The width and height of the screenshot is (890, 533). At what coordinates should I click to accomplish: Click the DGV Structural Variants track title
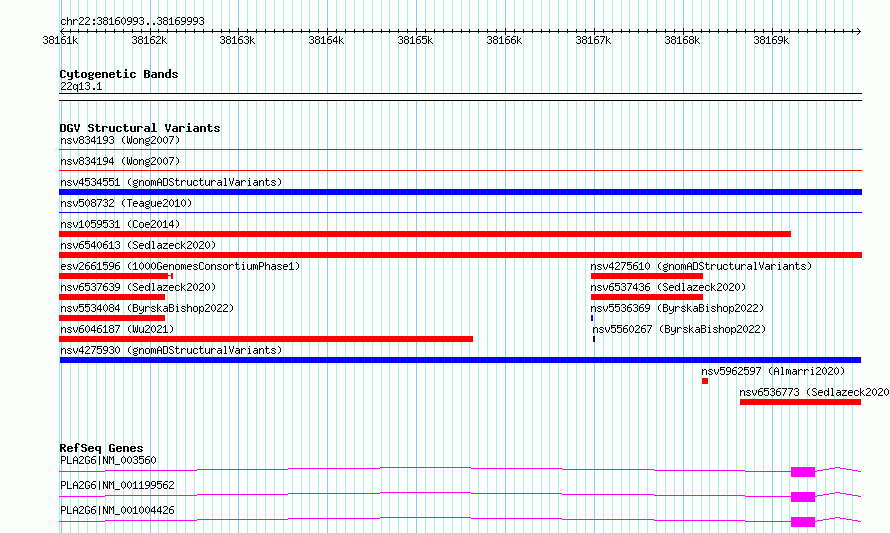[140, 128]
